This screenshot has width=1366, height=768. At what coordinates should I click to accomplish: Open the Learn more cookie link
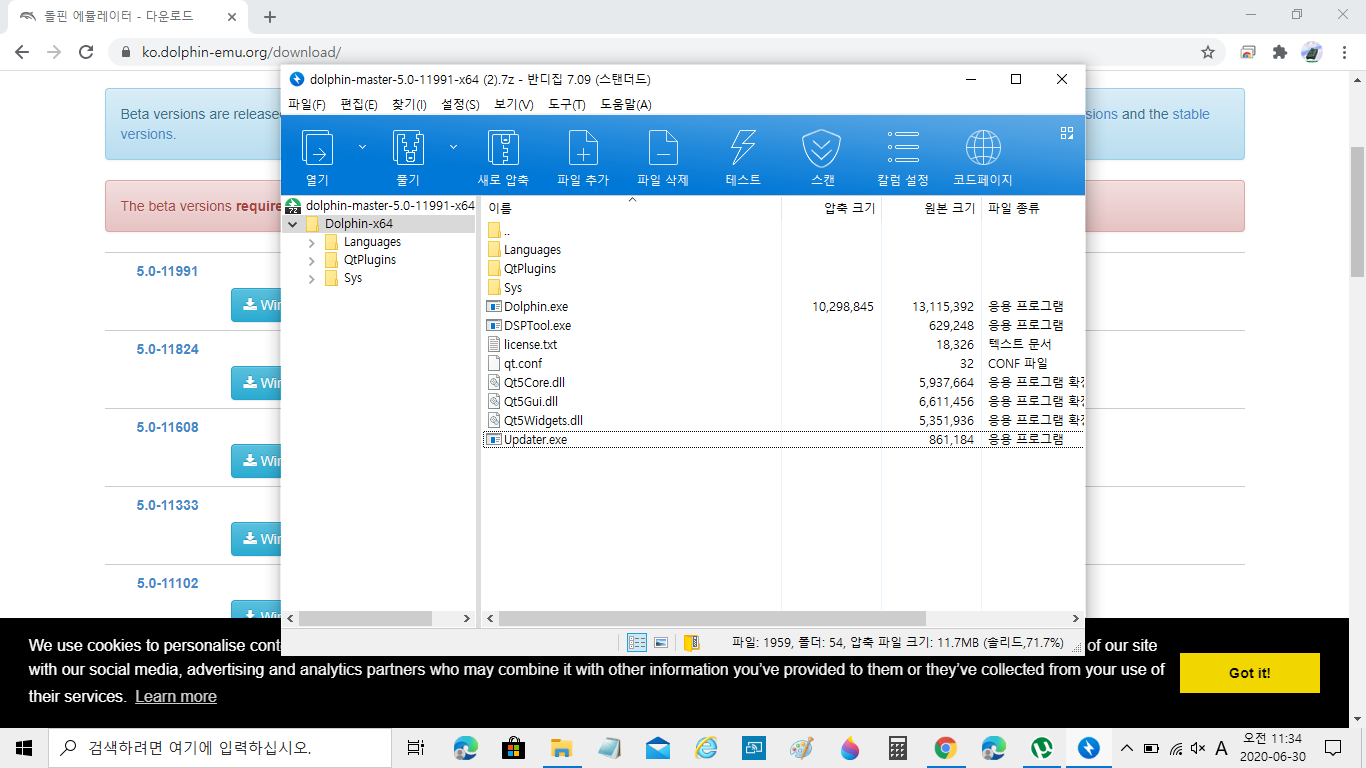[x=176, y=697]
